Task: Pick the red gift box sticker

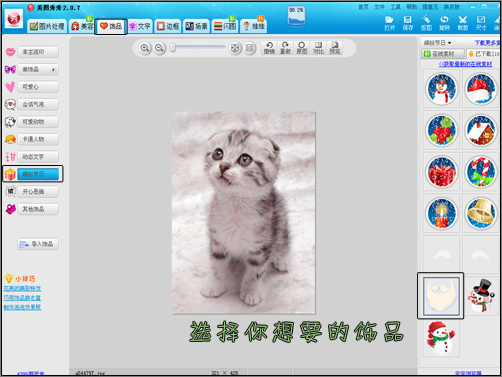Action: coord(441,172)
